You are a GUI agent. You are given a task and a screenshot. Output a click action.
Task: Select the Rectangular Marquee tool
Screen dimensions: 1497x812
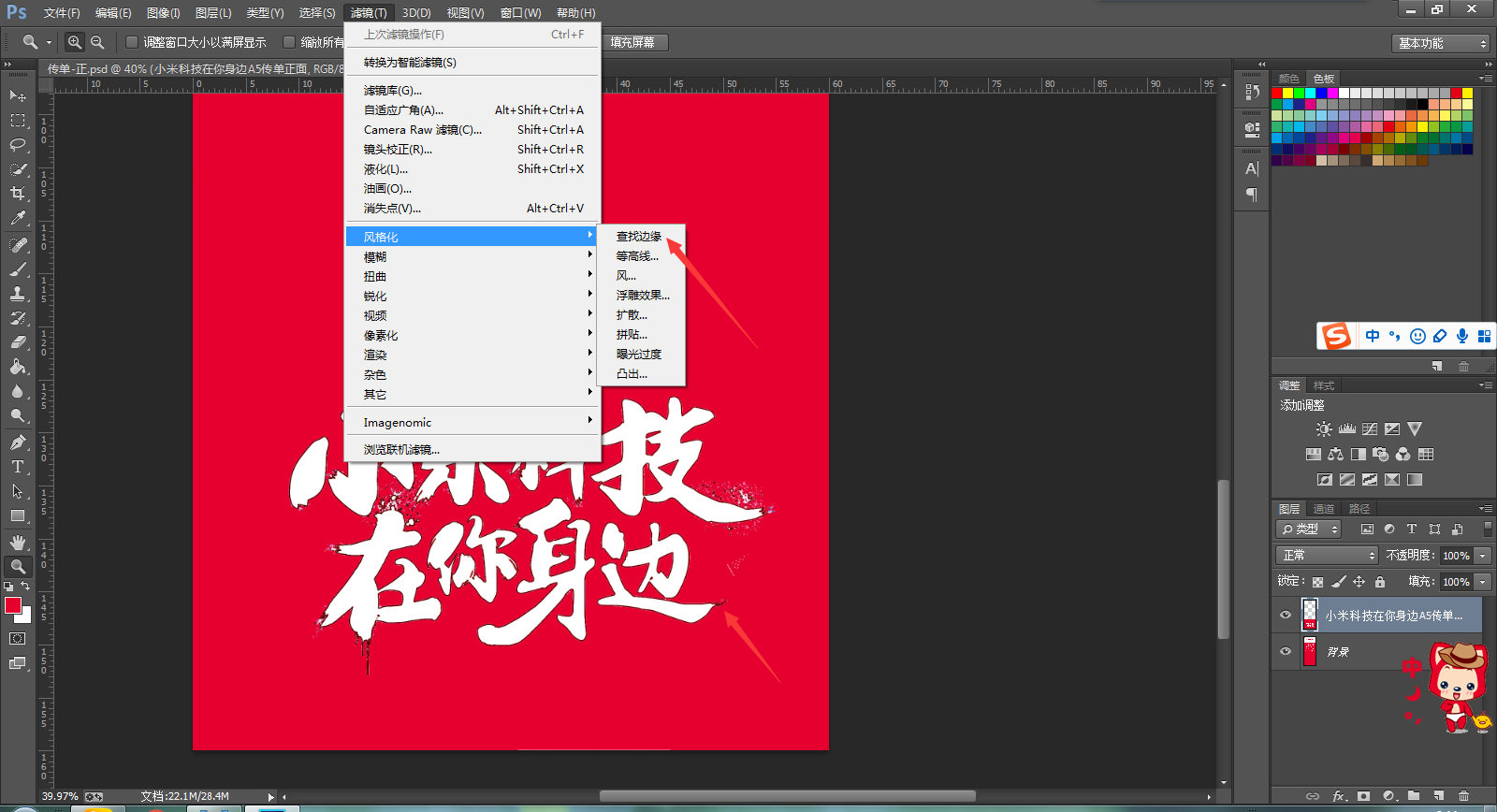point(17,121)
